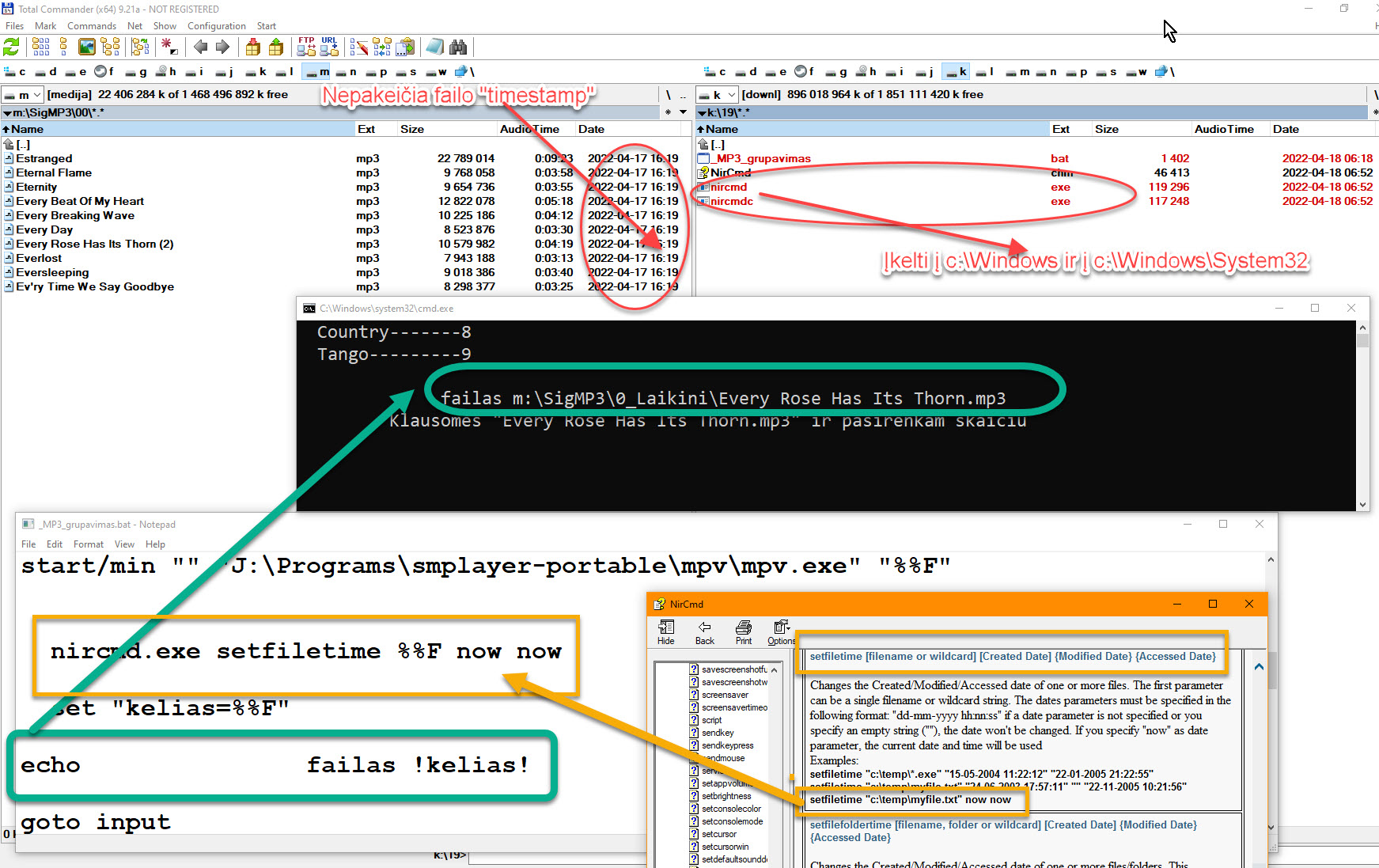The height and width of the screenshot is (868, 1379).
Task: Click the Hide button in NirCmd help
Action: (x=666, y=632)
